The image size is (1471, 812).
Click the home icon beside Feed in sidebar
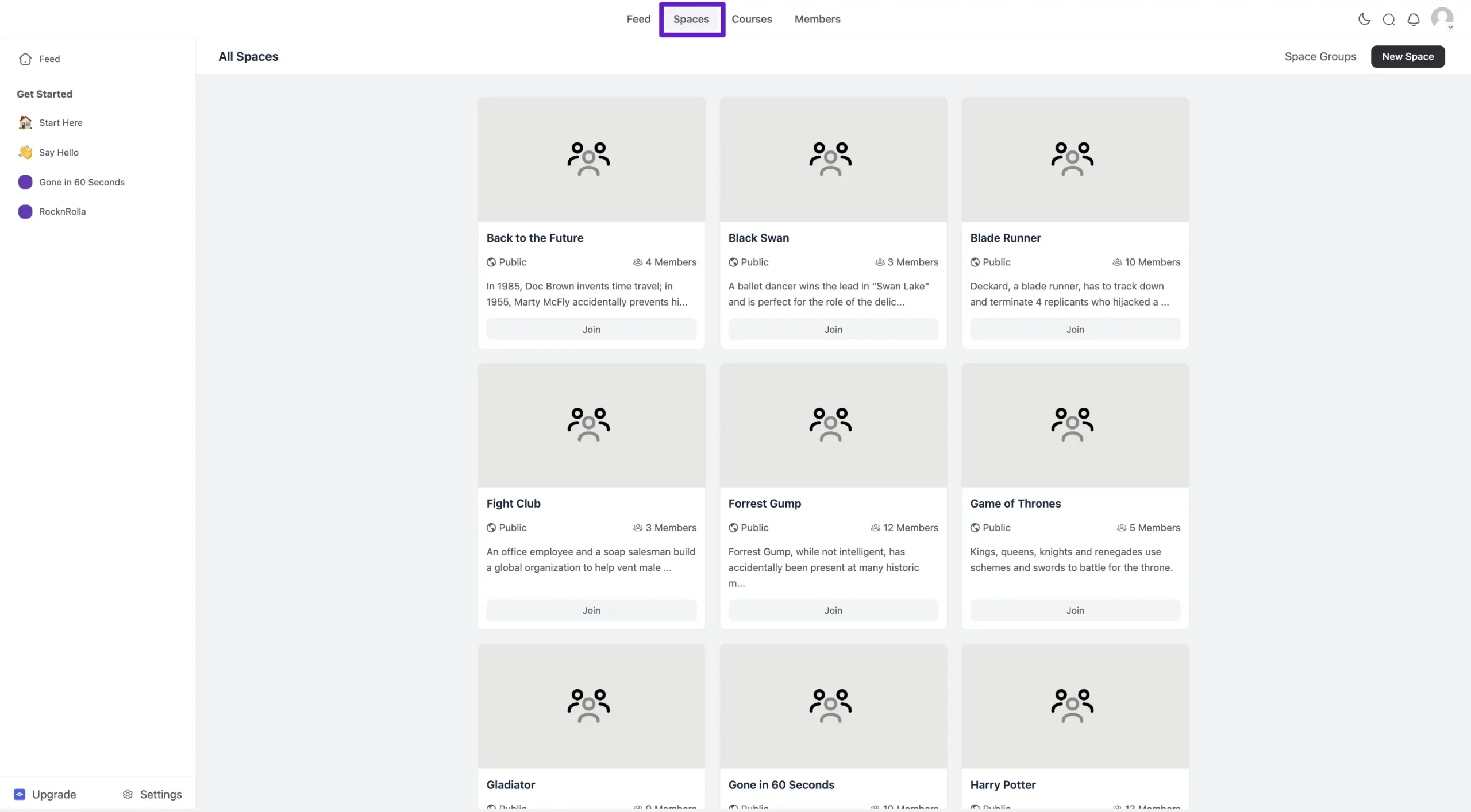25,59
